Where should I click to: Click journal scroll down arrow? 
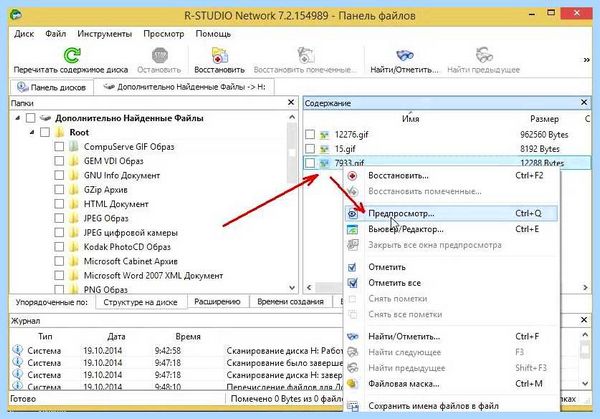coord(585,383)
